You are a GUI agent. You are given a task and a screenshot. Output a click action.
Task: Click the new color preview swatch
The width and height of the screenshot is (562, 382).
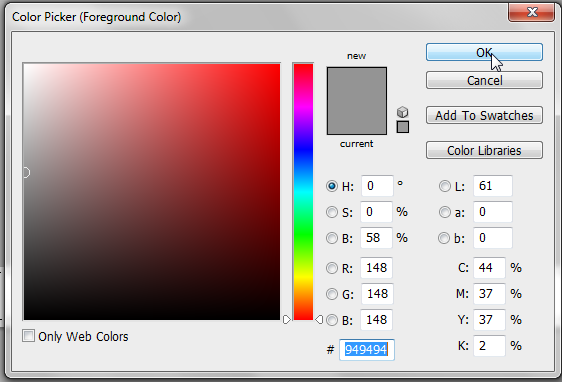pyautogui.click(x=357, y=84)
